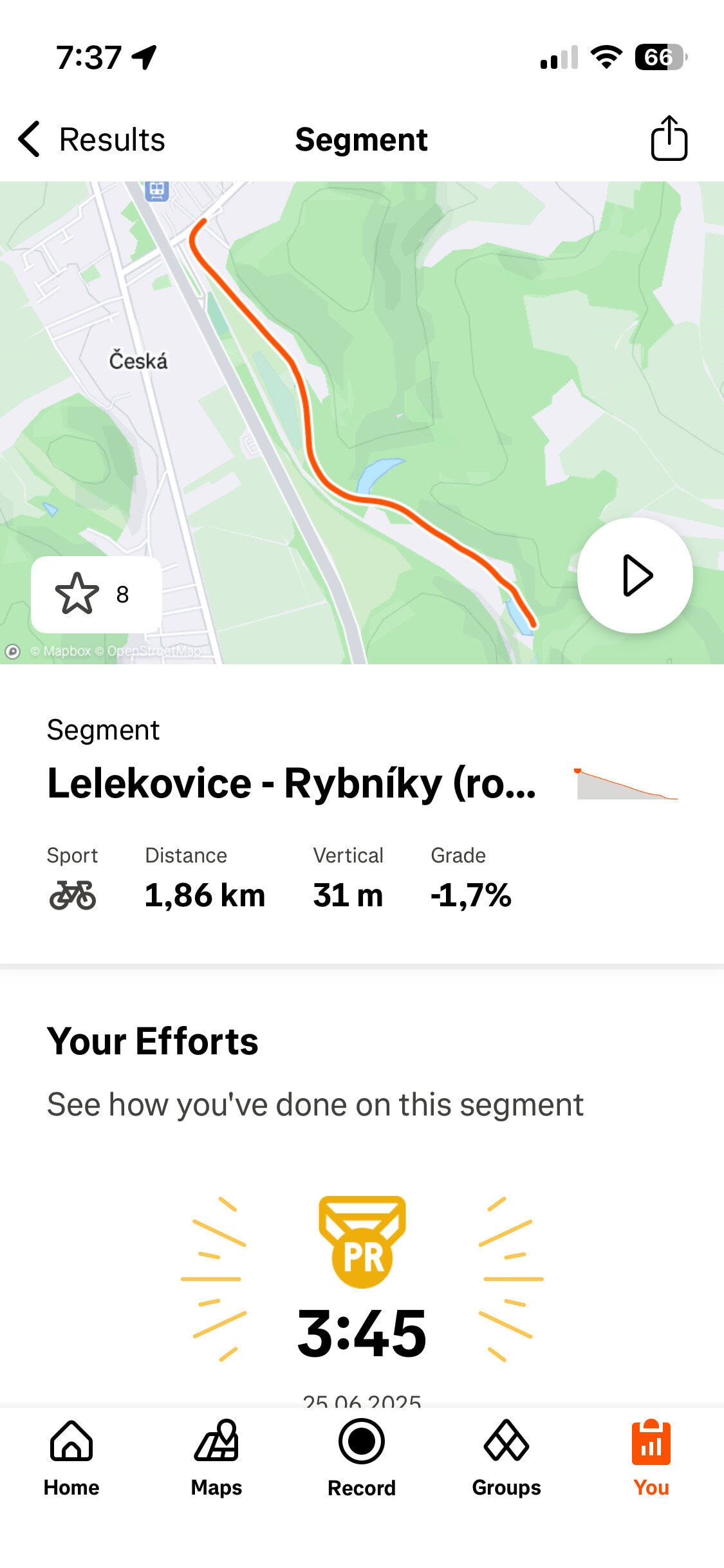This screenshot has width=724, height=1568.
Task: Tap the share icon in header
Action: point(669,138)
